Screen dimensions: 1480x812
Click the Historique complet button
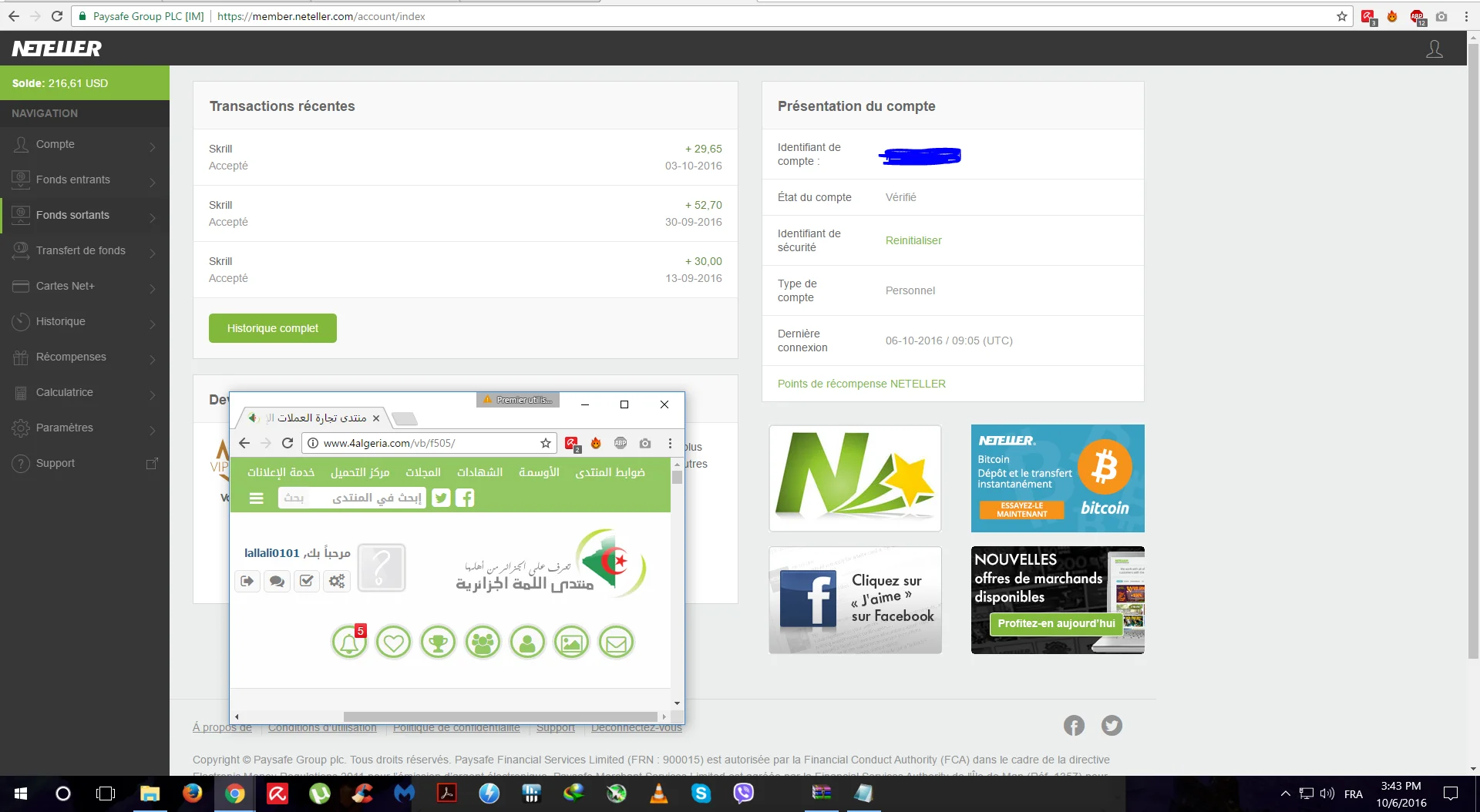click(272, 328)
